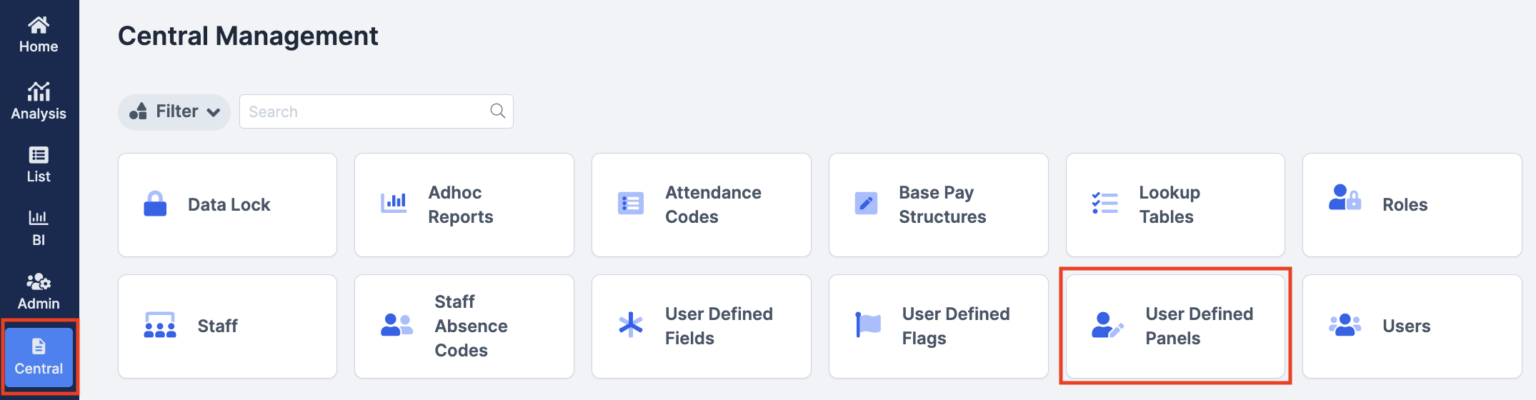Select the Central sidebar item
This screenshot has width=1536, height=400.
(x=39, y=357)
